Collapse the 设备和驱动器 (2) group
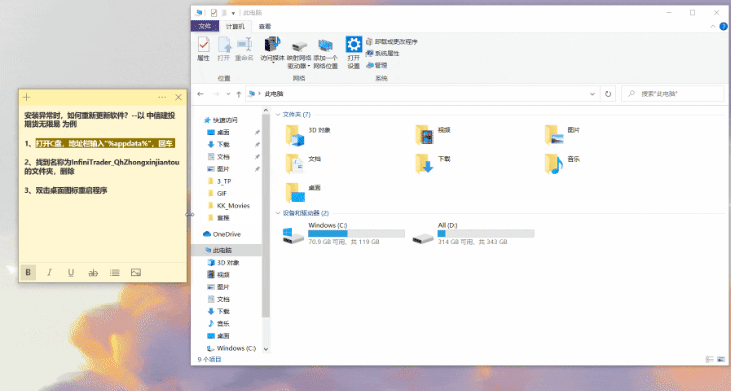Image resolution: width=731 pixels, height=391 pixels. (278, 213)
